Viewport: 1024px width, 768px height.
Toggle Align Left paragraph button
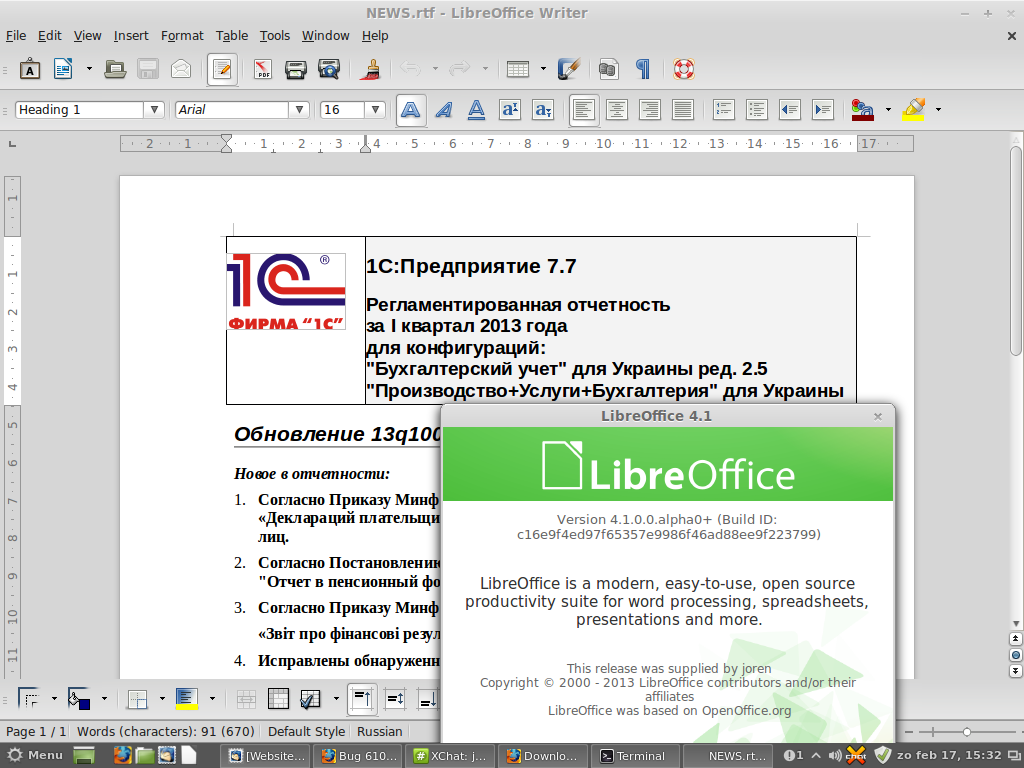tap(584, 110)
